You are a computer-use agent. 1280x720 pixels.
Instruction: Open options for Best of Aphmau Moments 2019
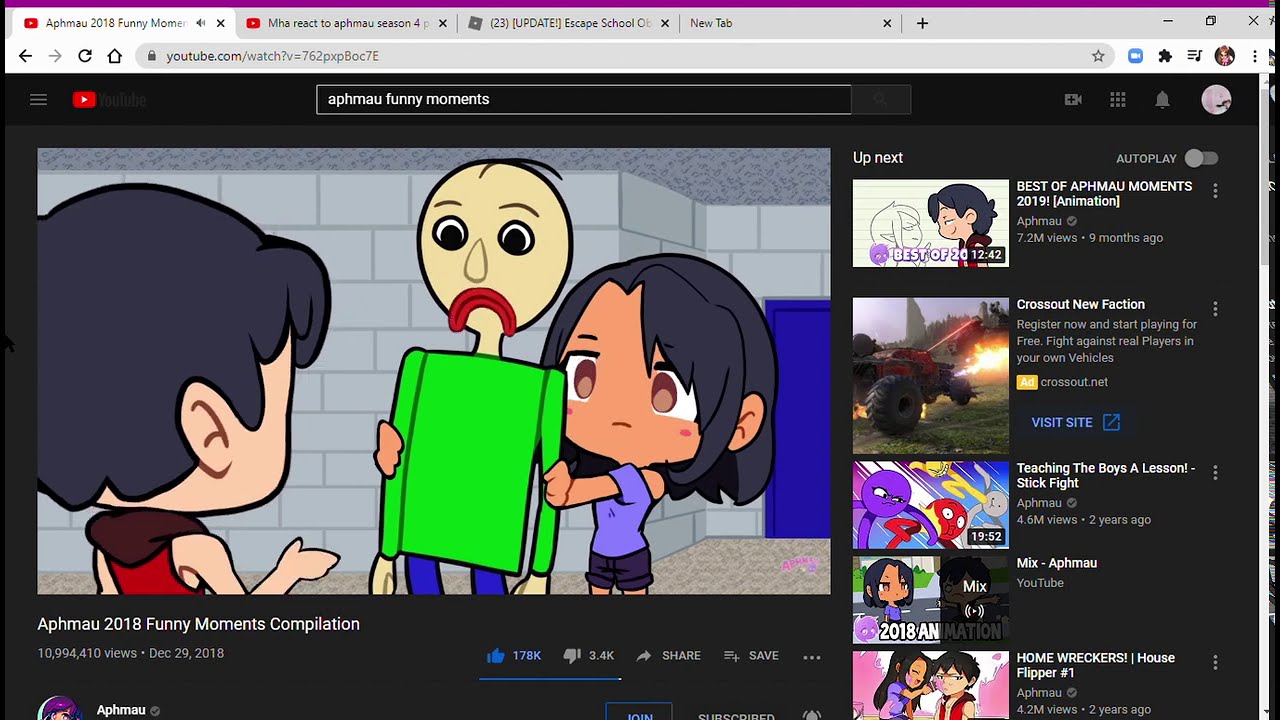(x=1215, y=190)
